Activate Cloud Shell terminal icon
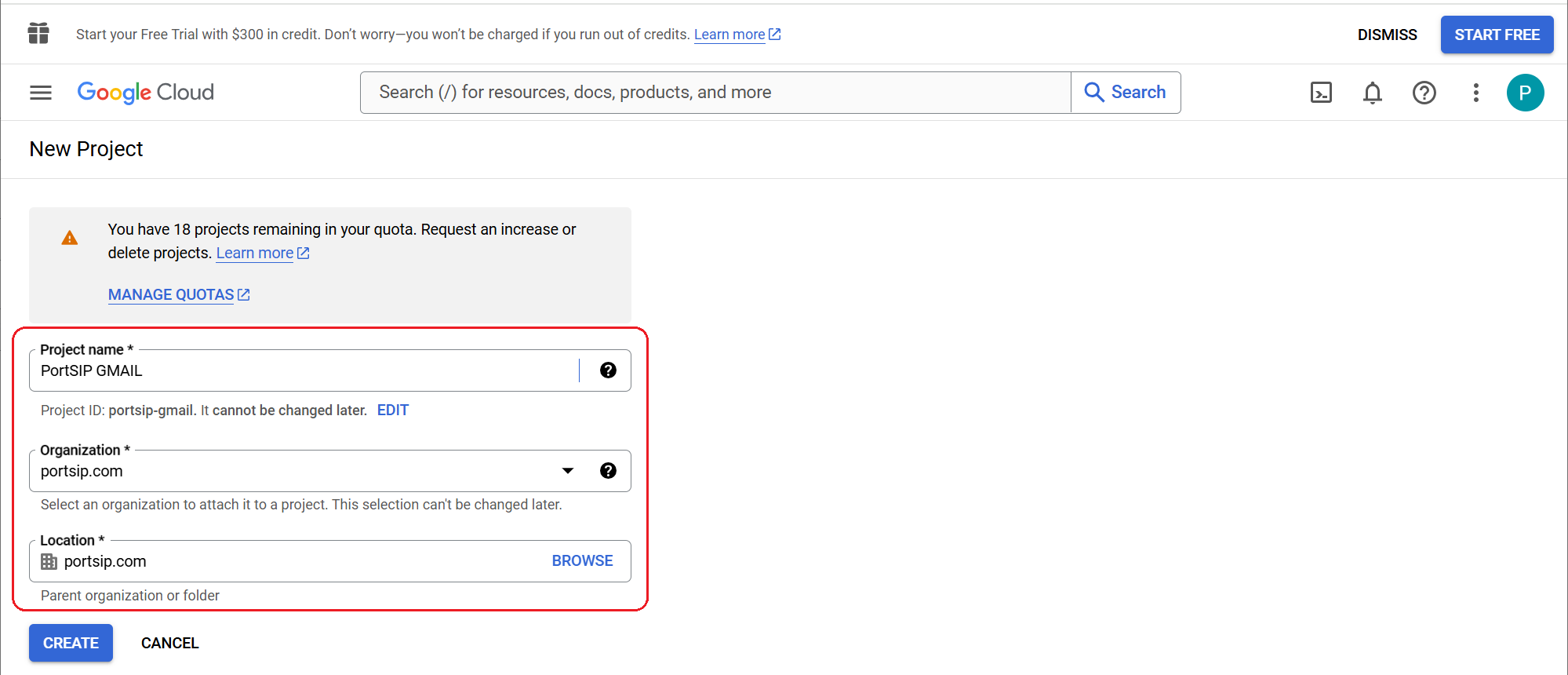 [x=1321, y=93]
